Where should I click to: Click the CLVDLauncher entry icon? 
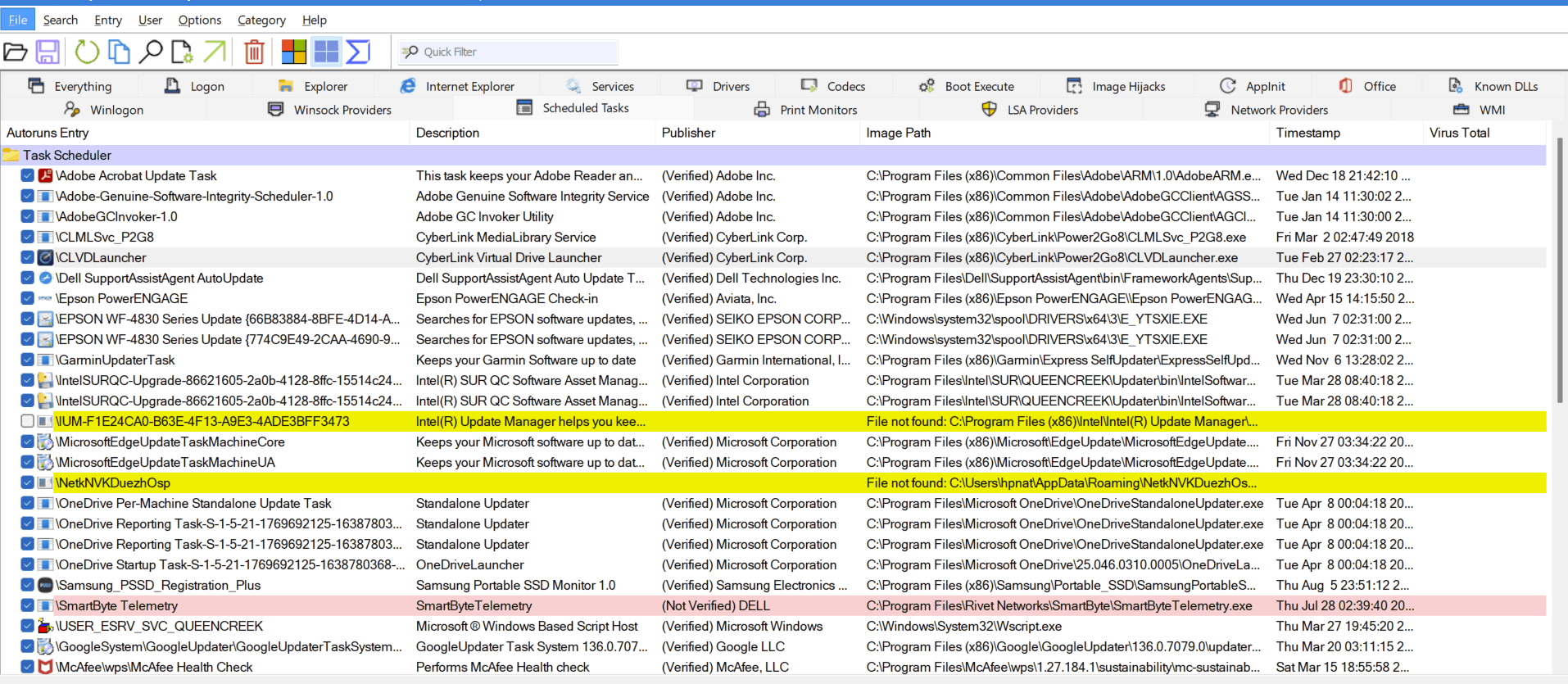46,257
